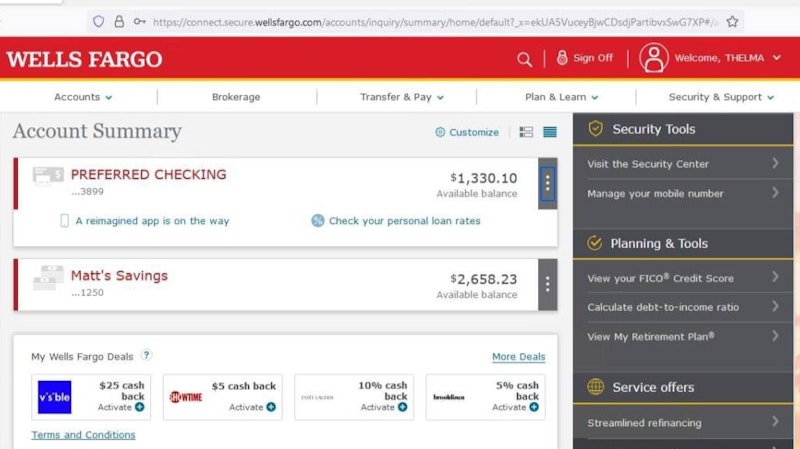
Task: Open the More Deals link
Action: pos(518,357)
